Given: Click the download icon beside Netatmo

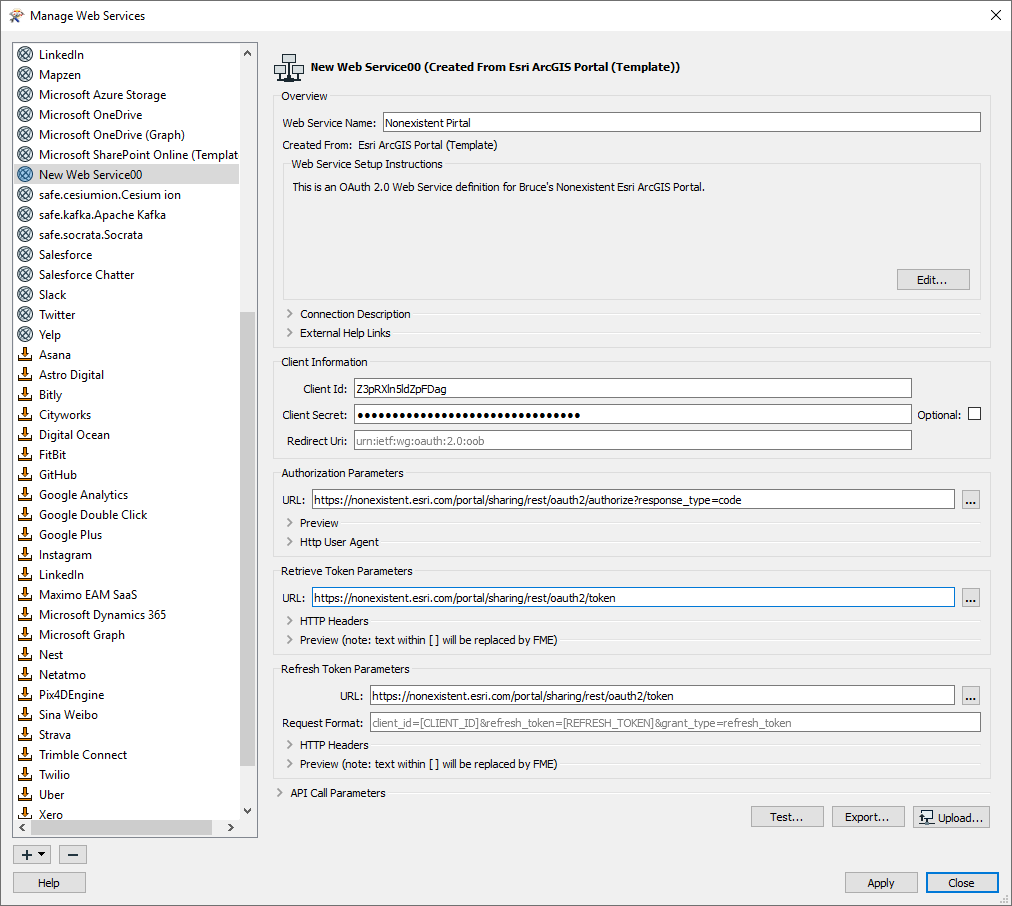Looking at the screenshot, I should tap(25, 674).
